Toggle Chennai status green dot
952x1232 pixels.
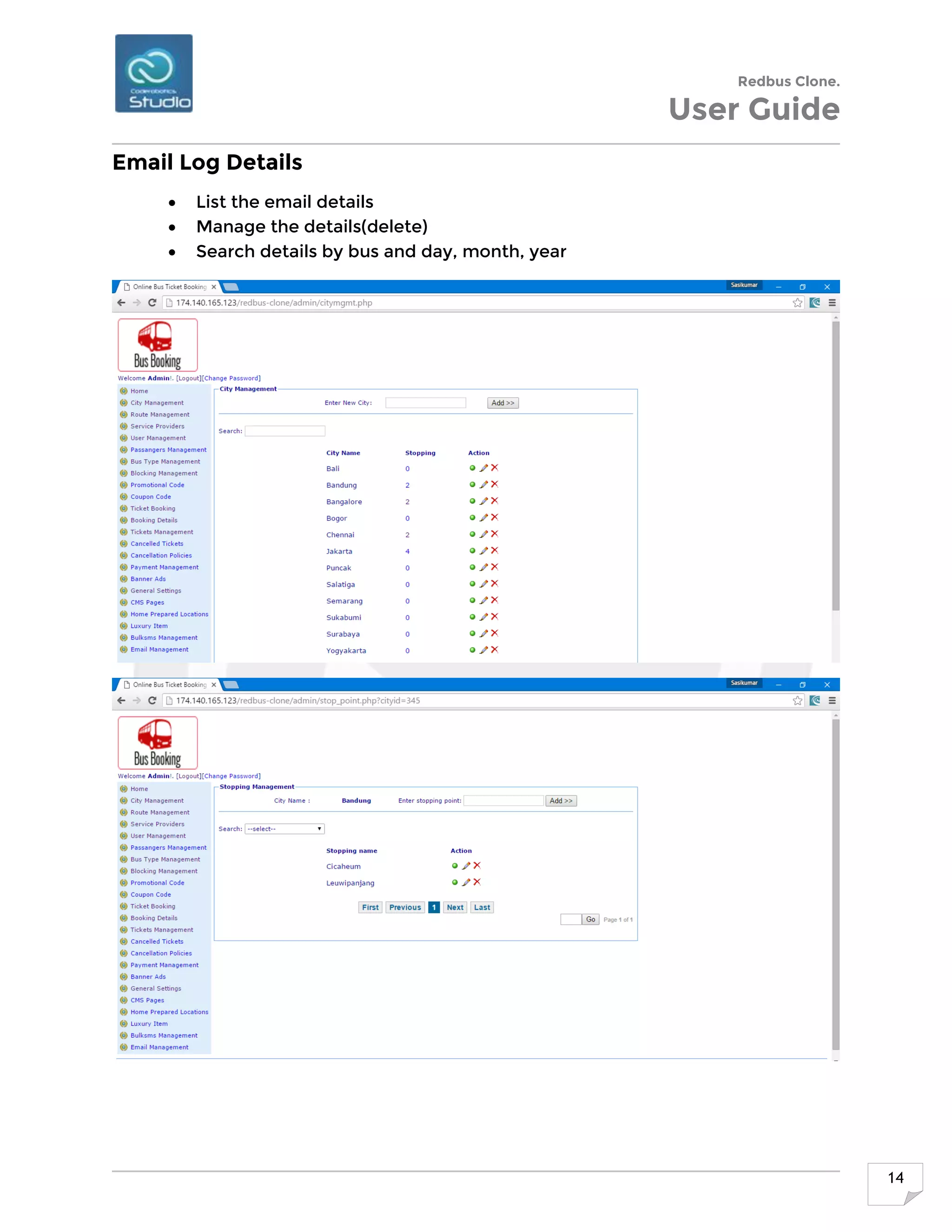point(473,534)
